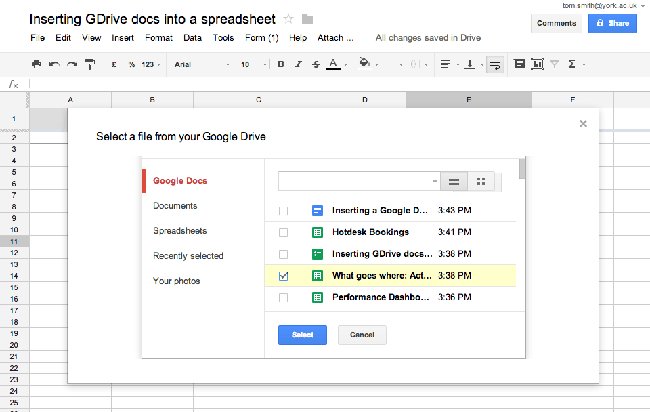Open the Data menu
Viewport: 650px width, 412px height.
[192, 38]
